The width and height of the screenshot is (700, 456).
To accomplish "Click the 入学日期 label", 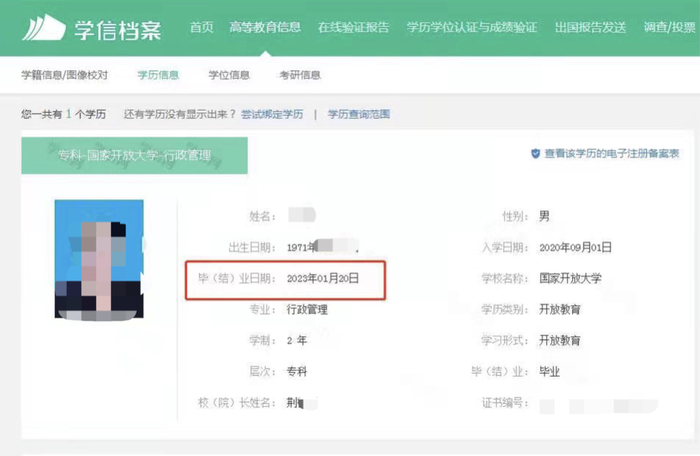I will pos(505,247).
